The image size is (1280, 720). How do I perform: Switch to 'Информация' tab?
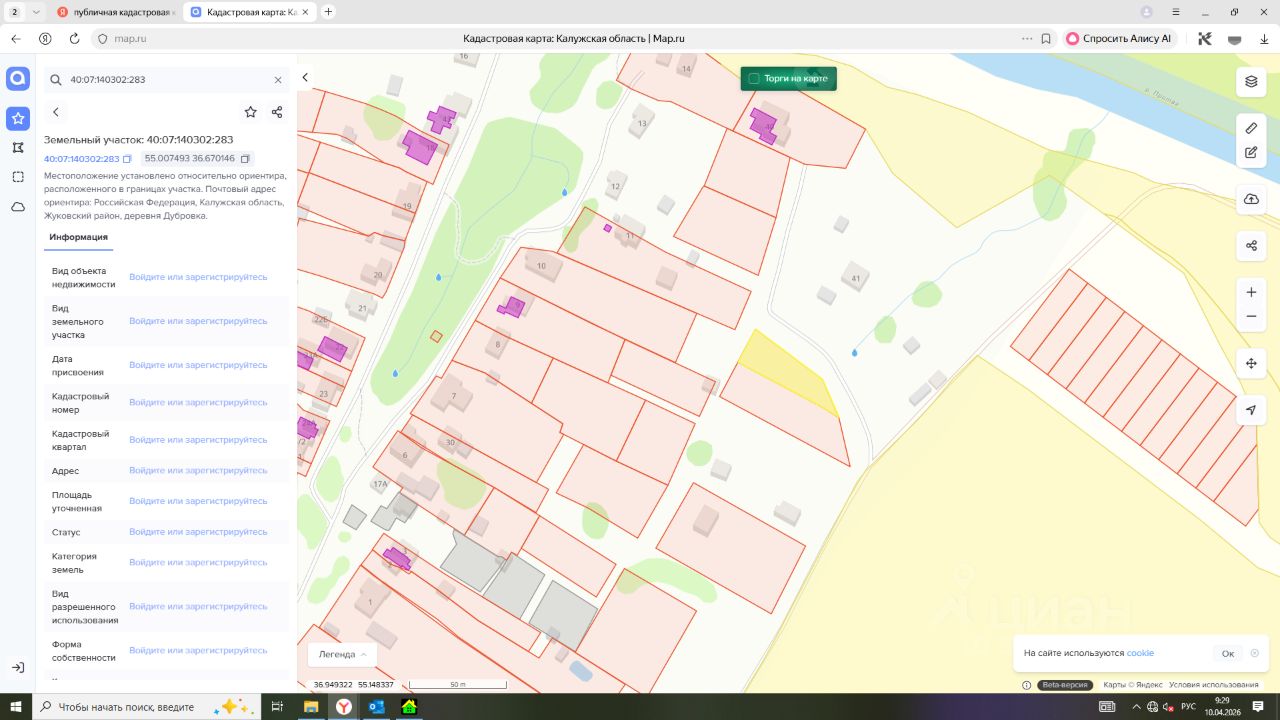(x=78, y=237)
